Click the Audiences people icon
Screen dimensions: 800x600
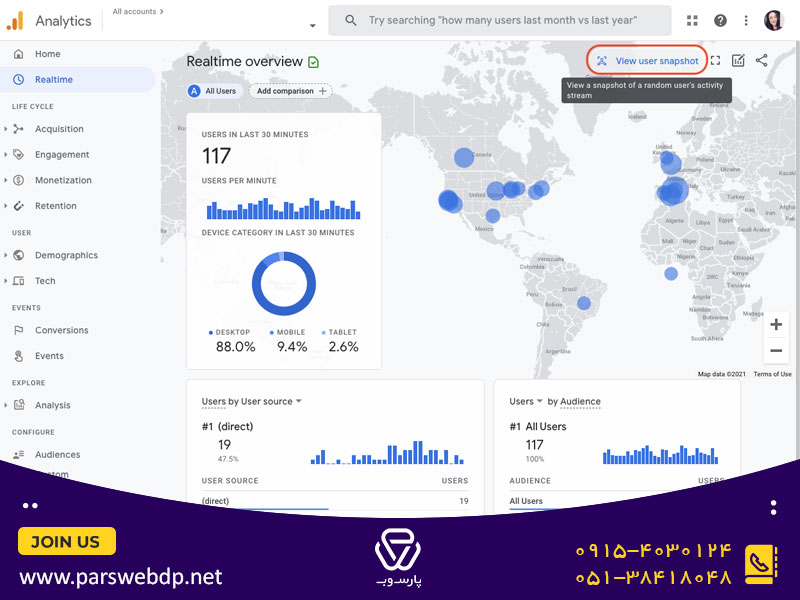19,454
